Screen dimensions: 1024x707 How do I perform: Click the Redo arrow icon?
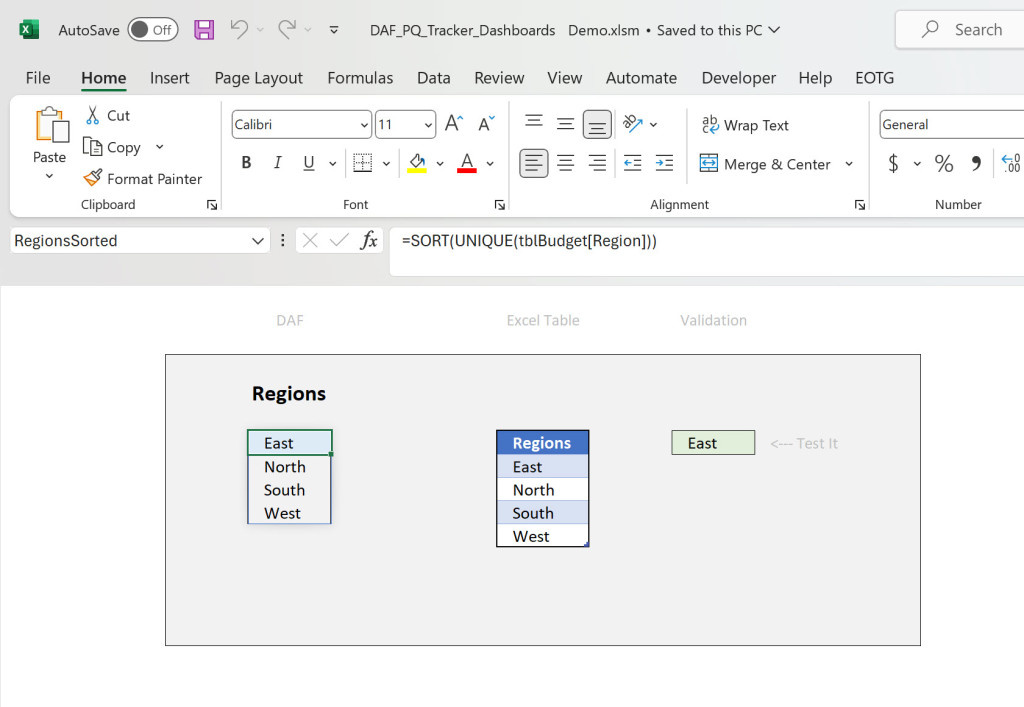click(x=287, y=29)
